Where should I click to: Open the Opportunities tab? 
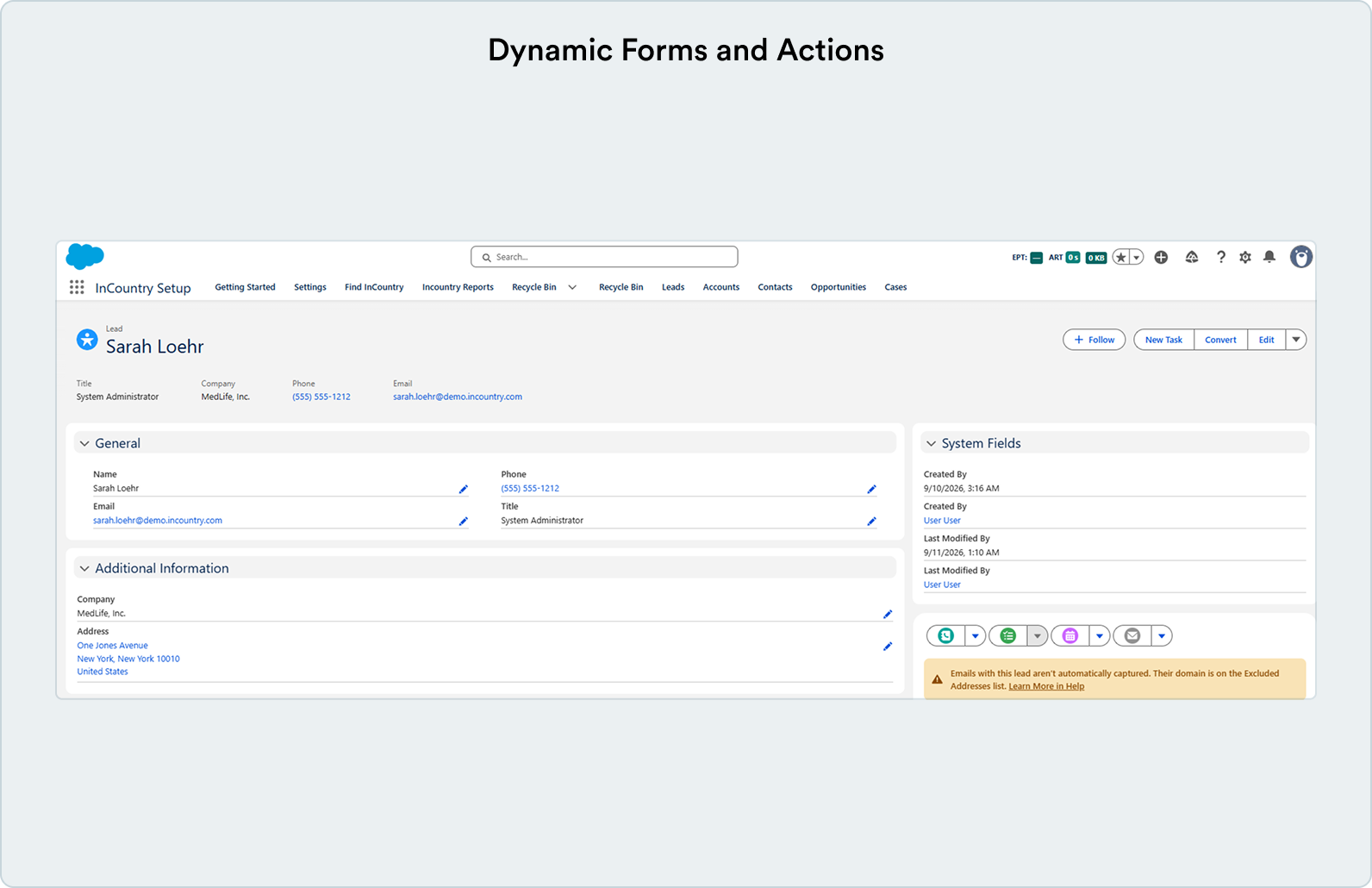839,287
